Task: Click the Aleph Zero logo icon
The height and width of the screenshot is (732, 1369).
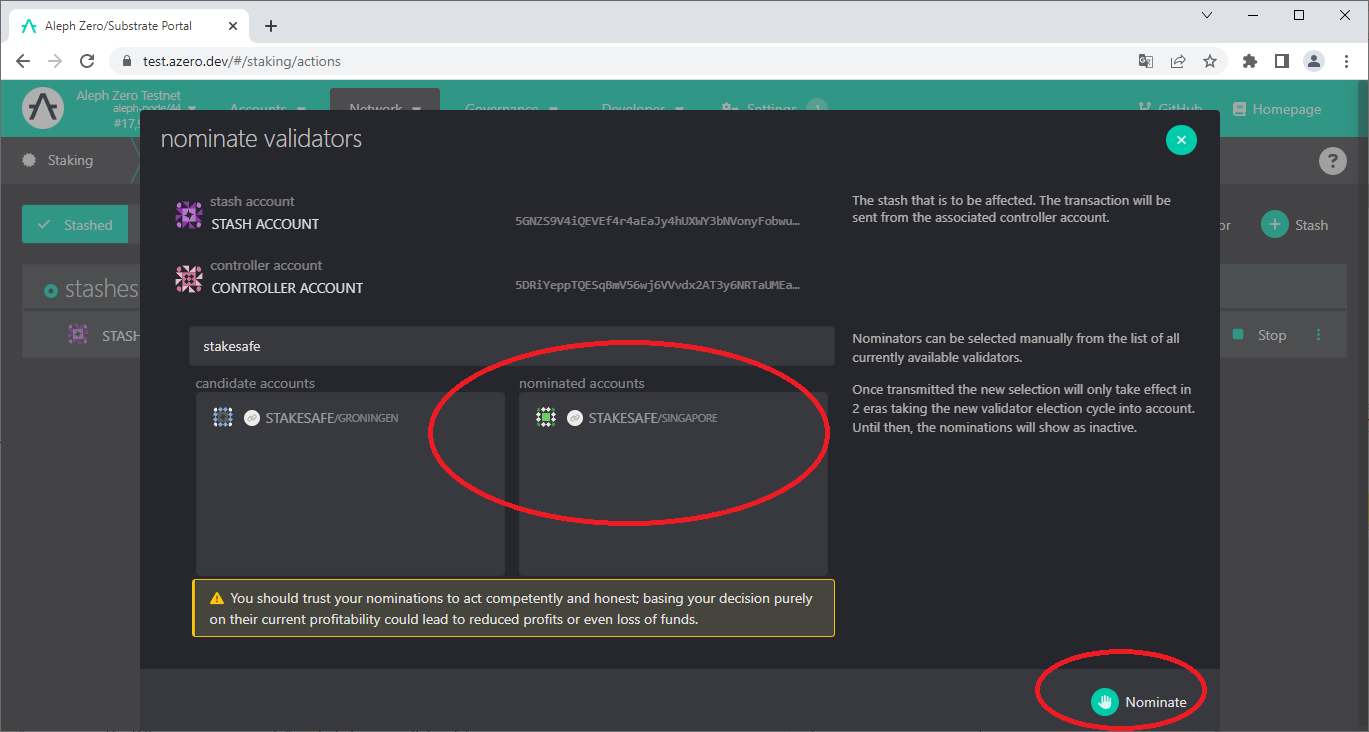Action: click(x=43, y=108)
